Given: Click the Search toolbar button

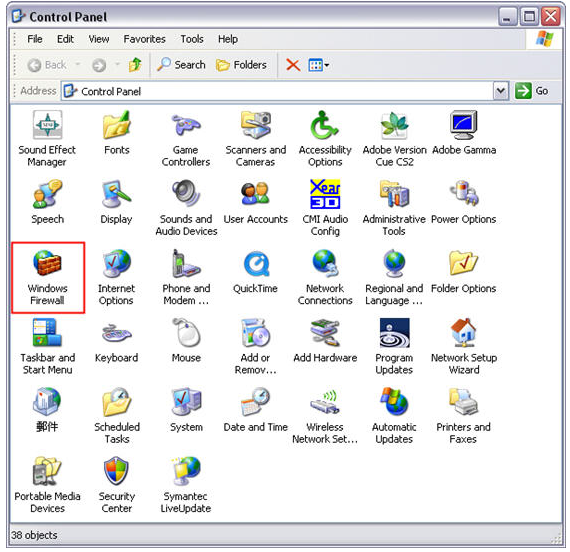Looking at the screenshot, I should 181,65.
